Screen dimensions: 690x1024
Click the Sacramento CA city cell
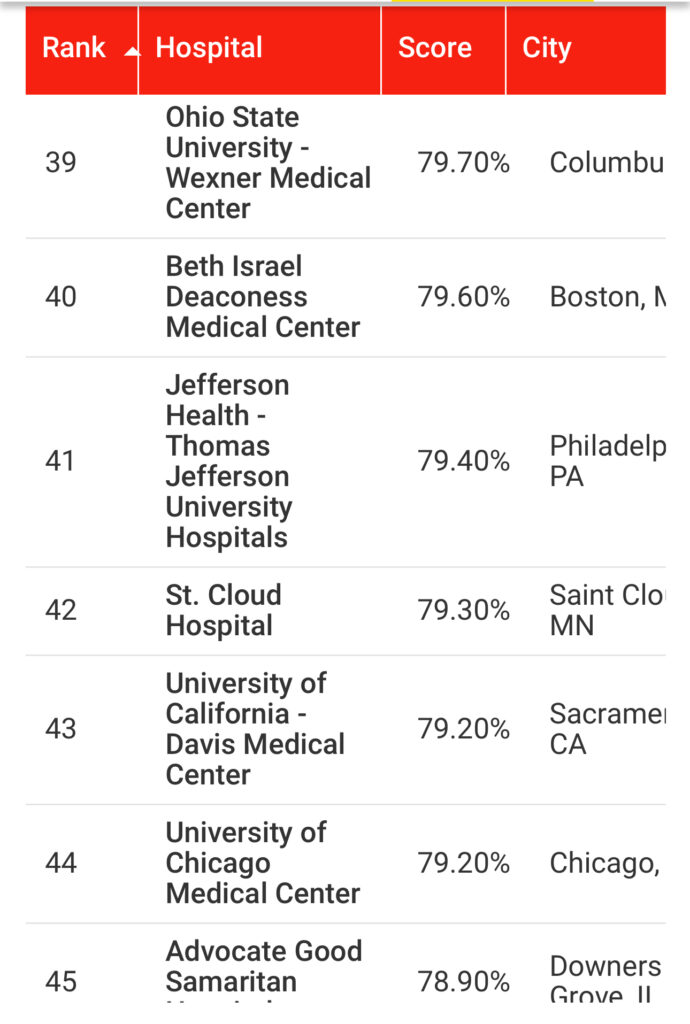point(607,729)
